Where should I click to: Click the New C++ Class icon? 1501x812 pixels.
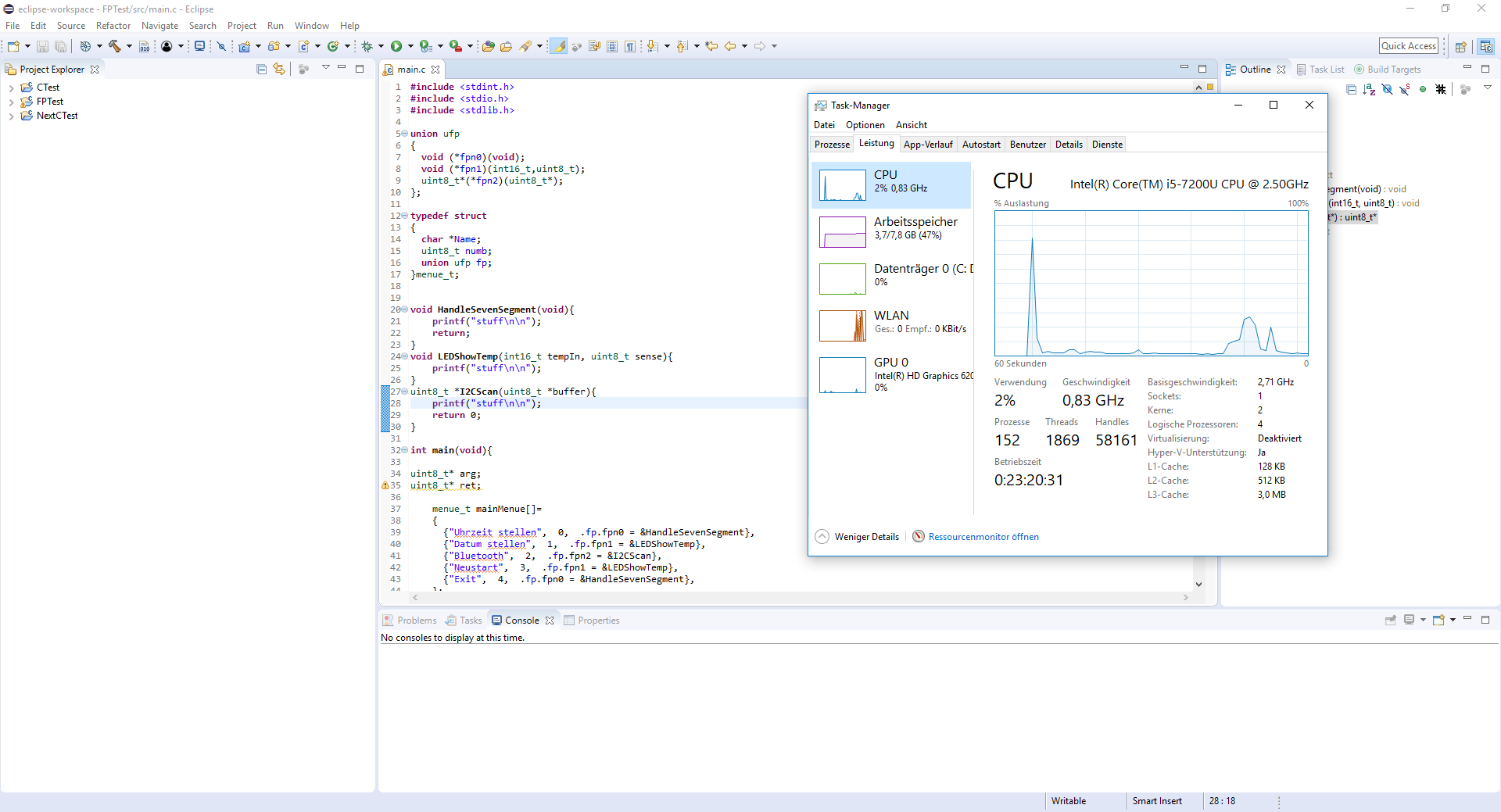point(333,47)
